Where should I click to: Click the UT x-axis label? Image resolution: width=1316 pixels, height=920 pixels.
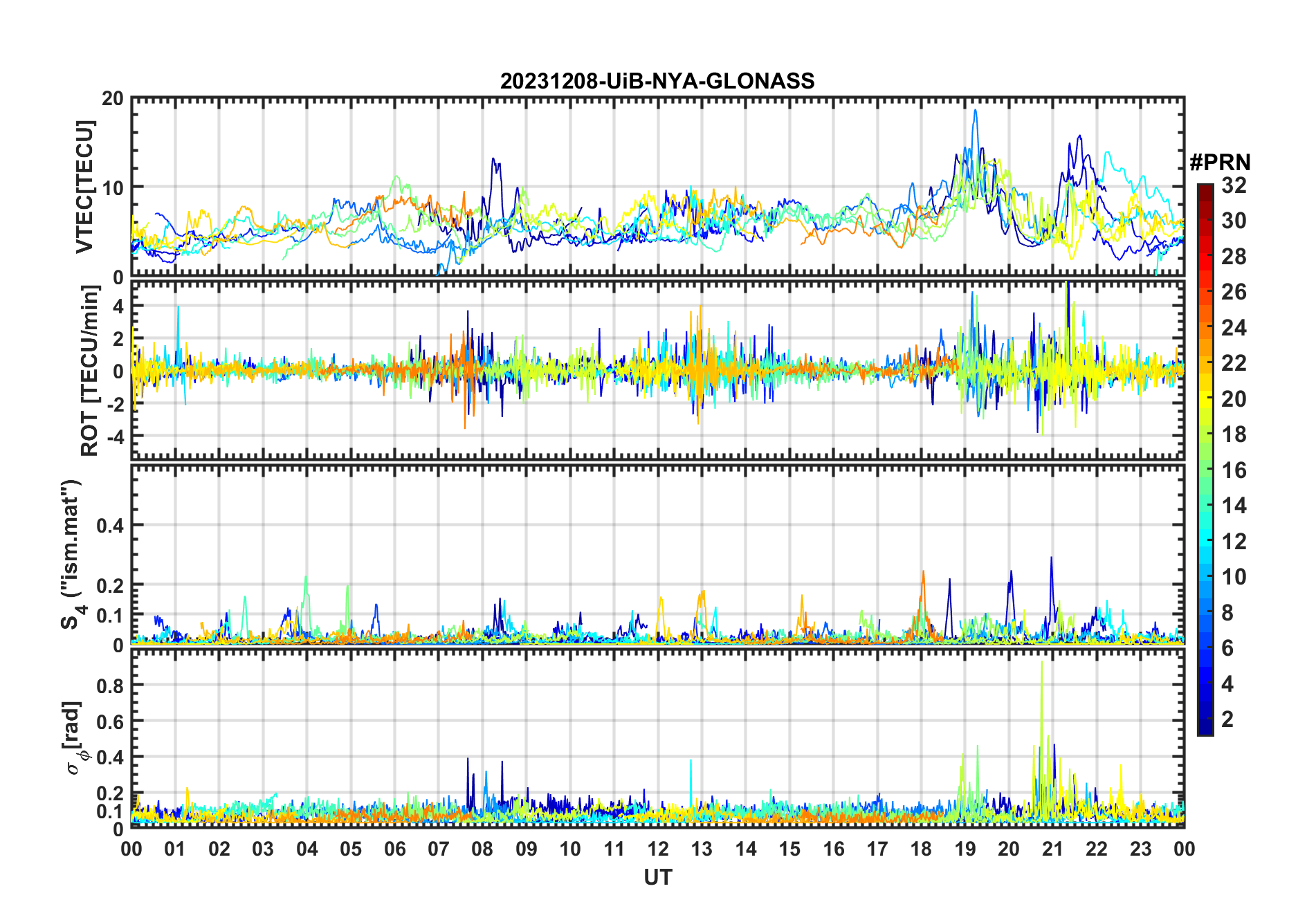[x=658, y=877]
